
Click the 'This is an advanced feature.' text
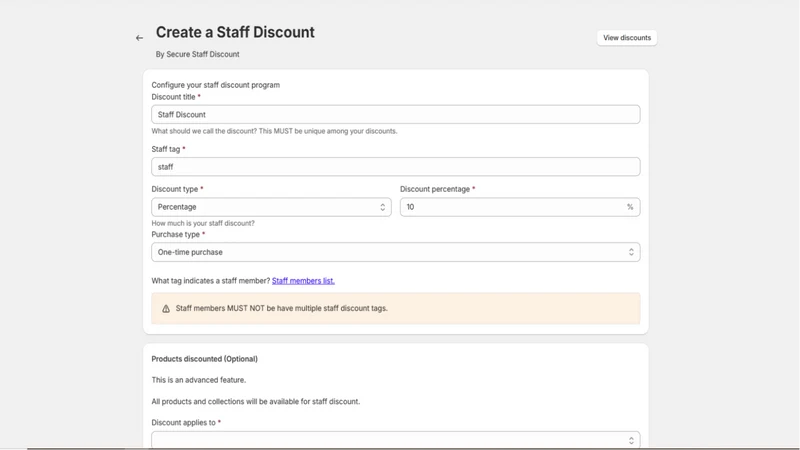tap(198, 380)
